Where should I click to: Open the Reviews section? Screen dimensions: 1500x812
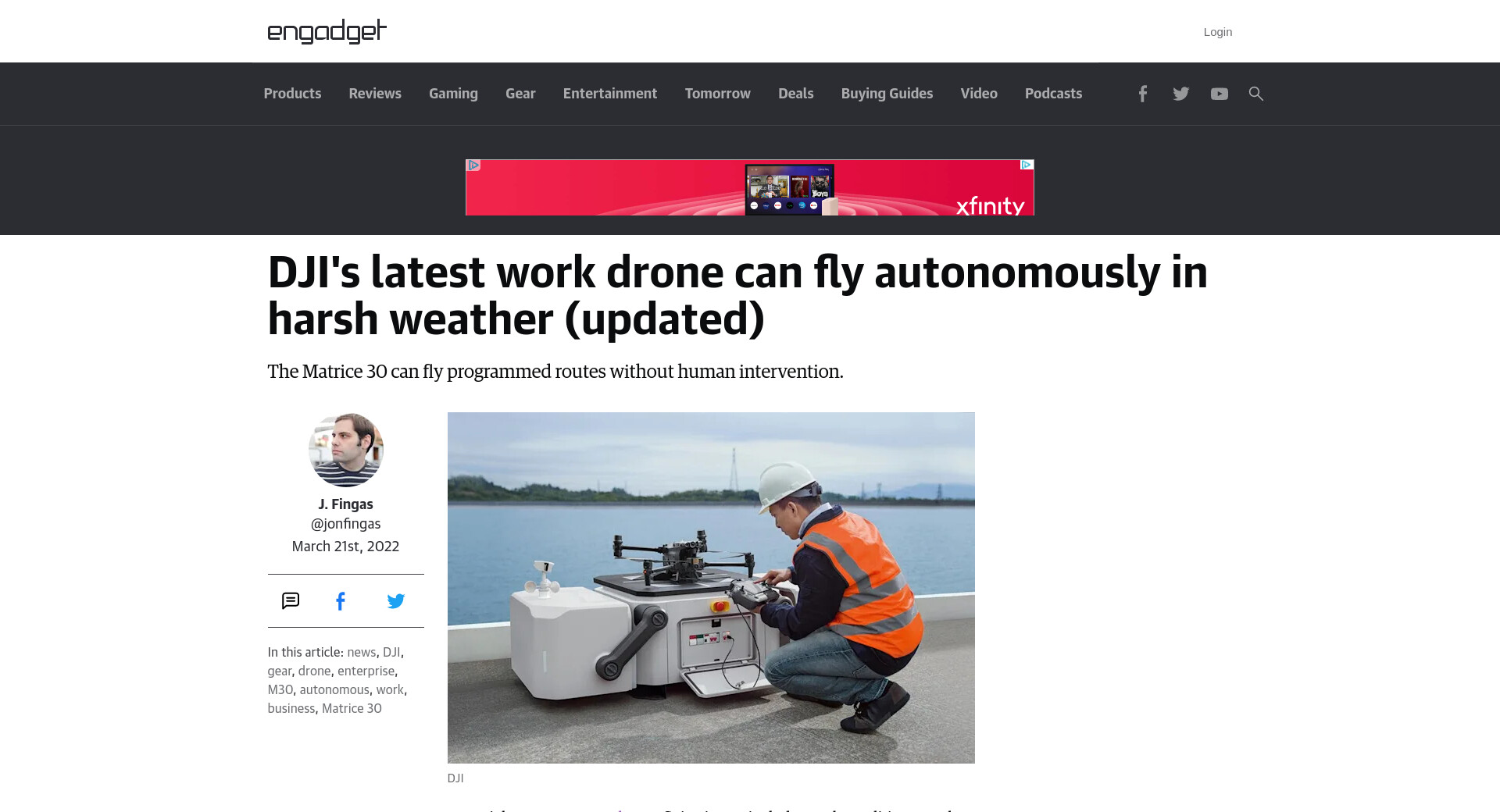(x=375, y=94)
